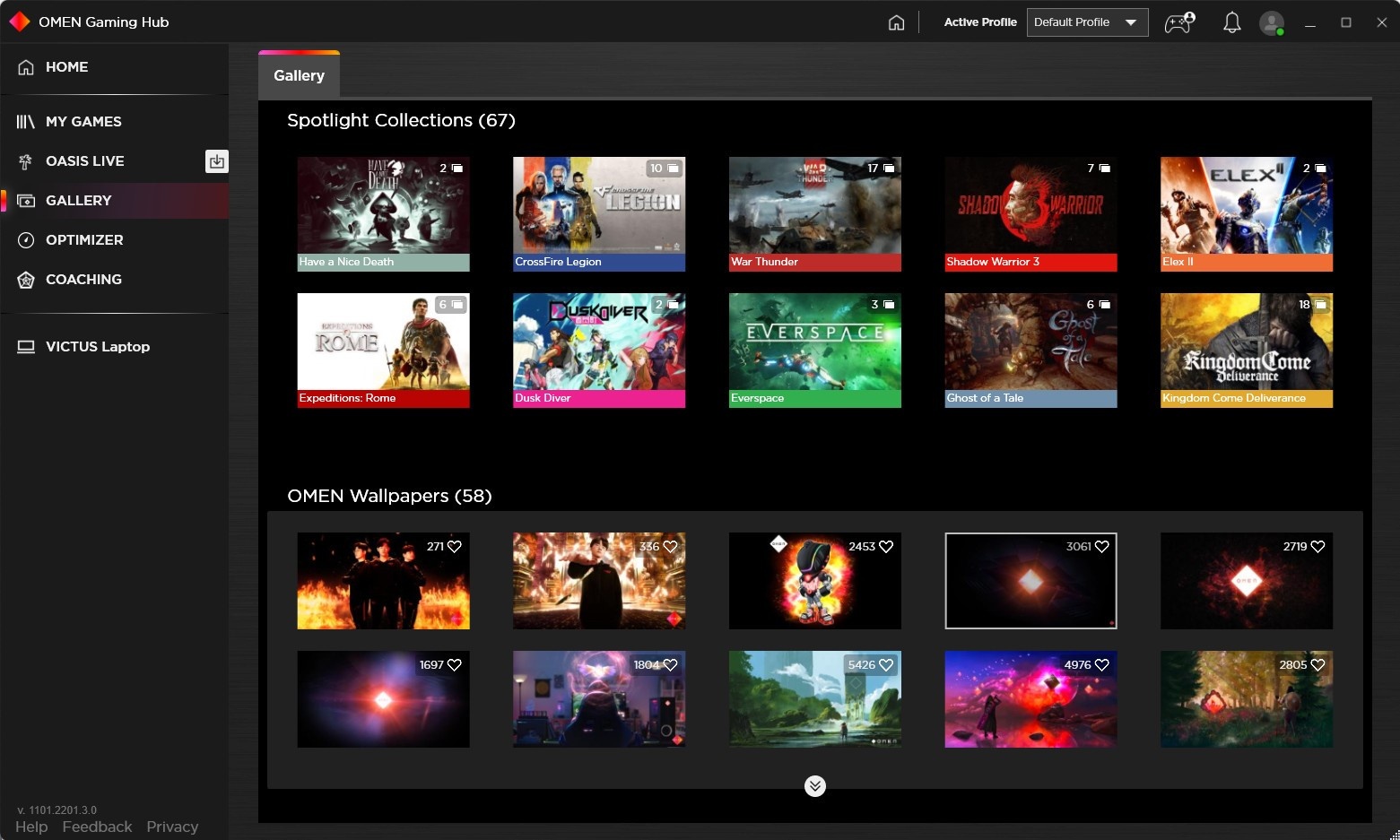Click the game controller icon
The height and width of the screenshot is (840, 1400).
pyautogui.click(x=1178, y=22)
